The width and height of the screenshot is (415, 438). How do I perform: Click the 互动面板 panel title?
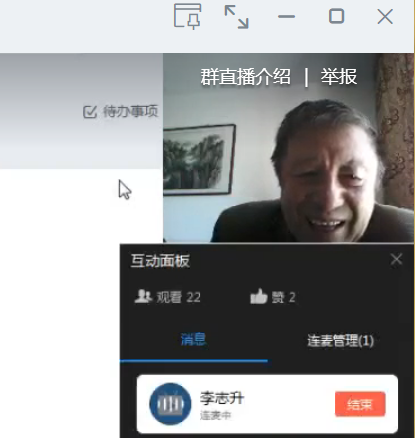pos(160,261)
